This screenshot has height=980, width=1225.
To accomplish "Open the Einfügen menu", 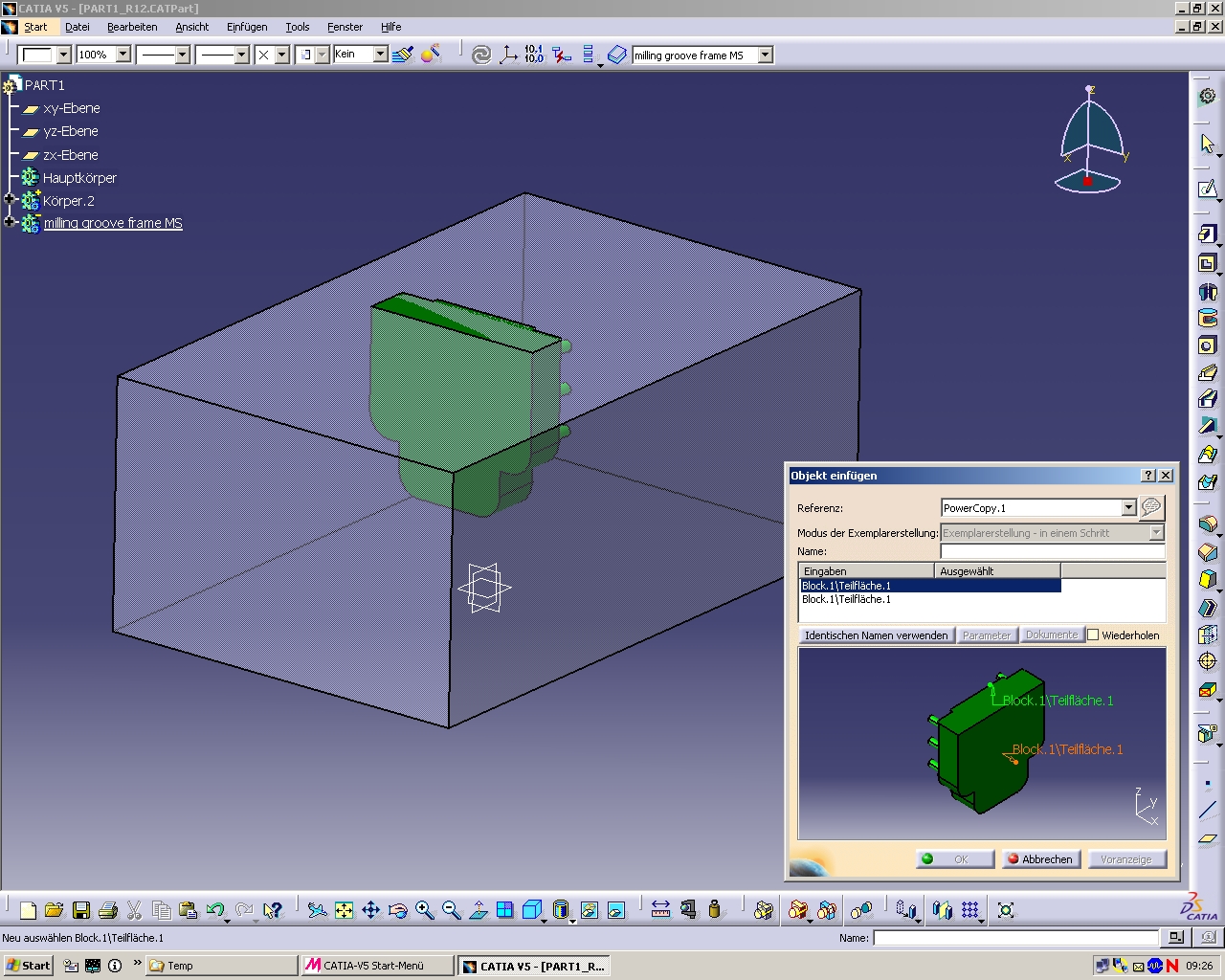I will click(247, 27).
